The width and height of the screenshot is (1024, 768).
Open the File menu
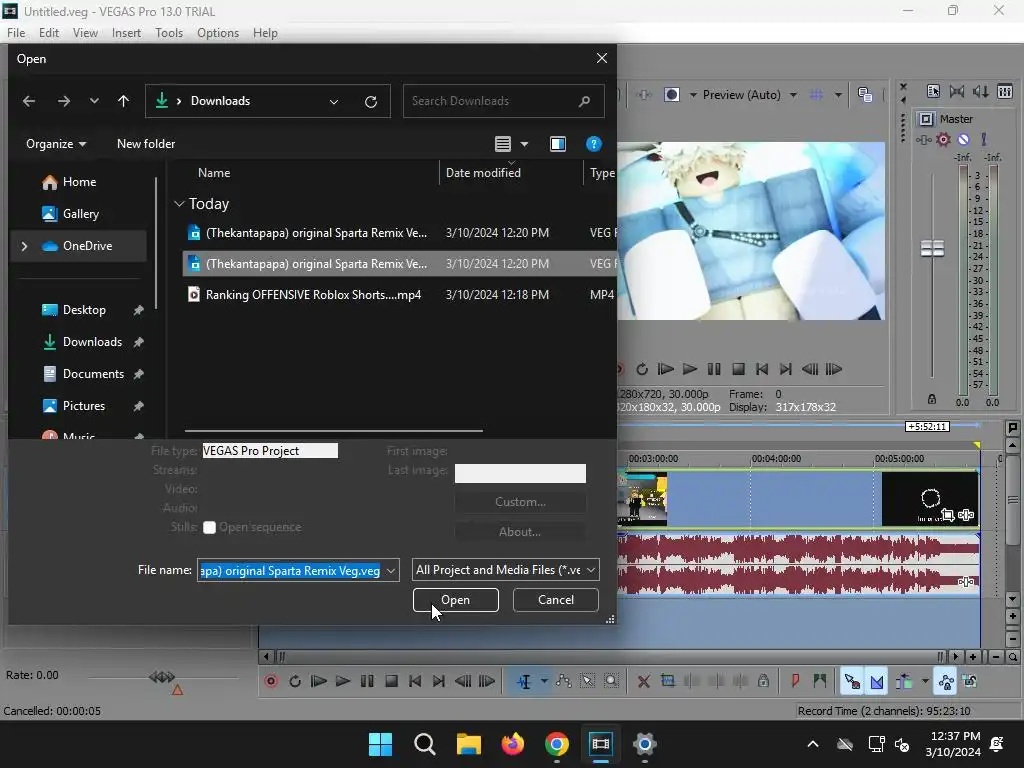point(16,33)
